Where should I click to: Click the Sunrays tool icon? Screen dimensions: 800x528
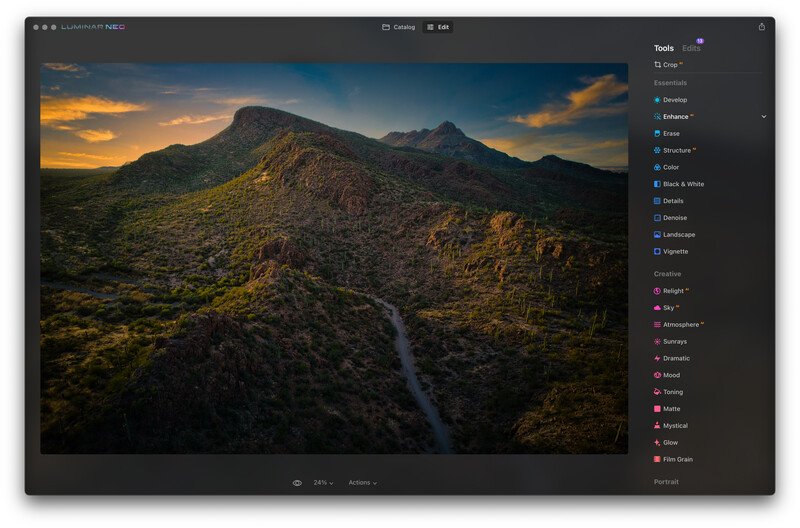pos(657,341)
